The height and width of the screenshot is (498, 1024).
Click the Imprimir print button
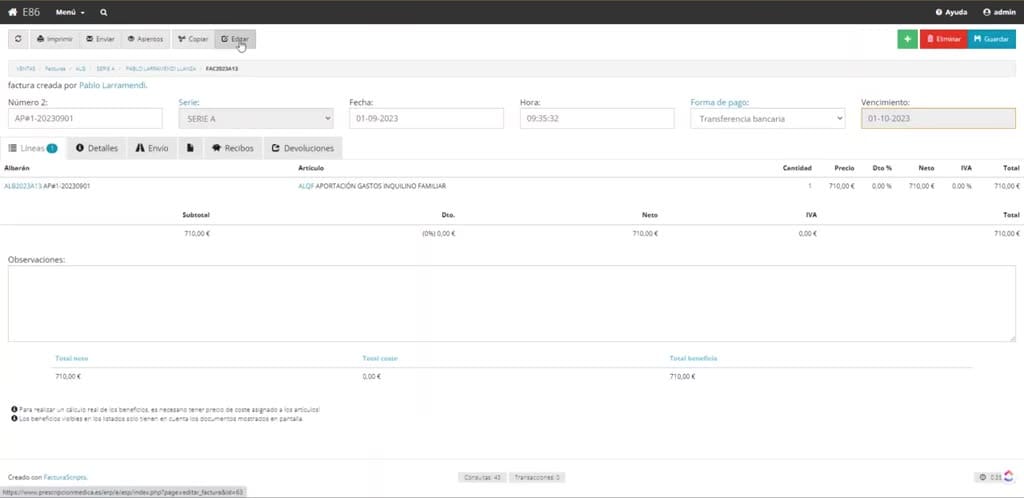55,39
